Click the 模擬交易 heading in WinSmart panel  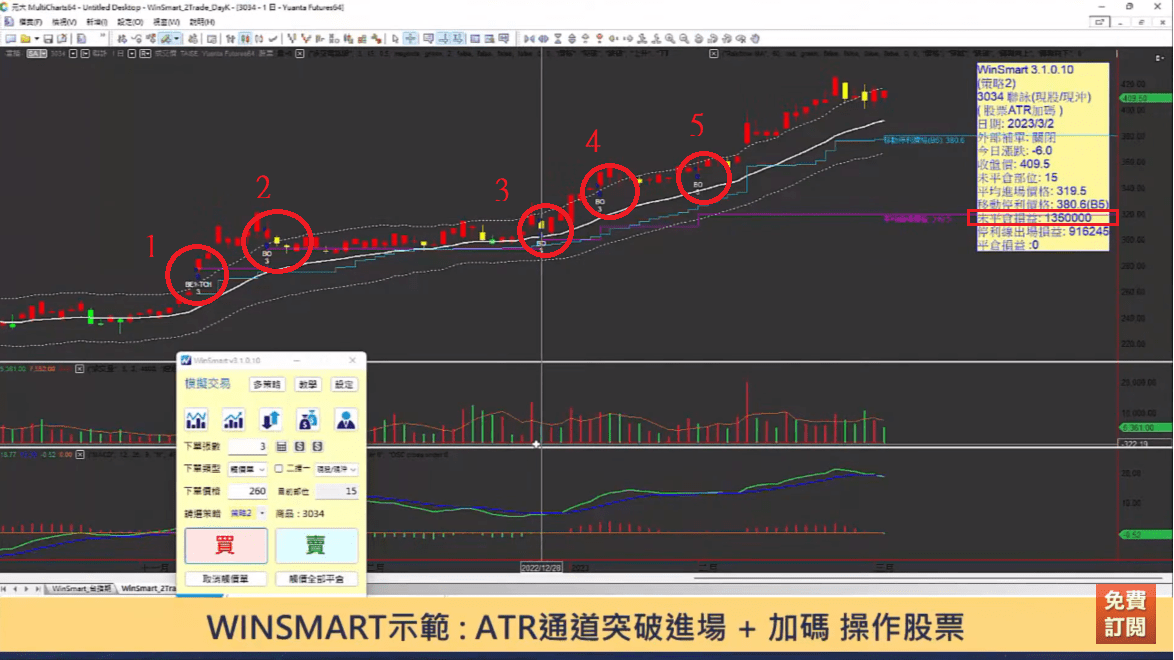click(x=208, y=384)
